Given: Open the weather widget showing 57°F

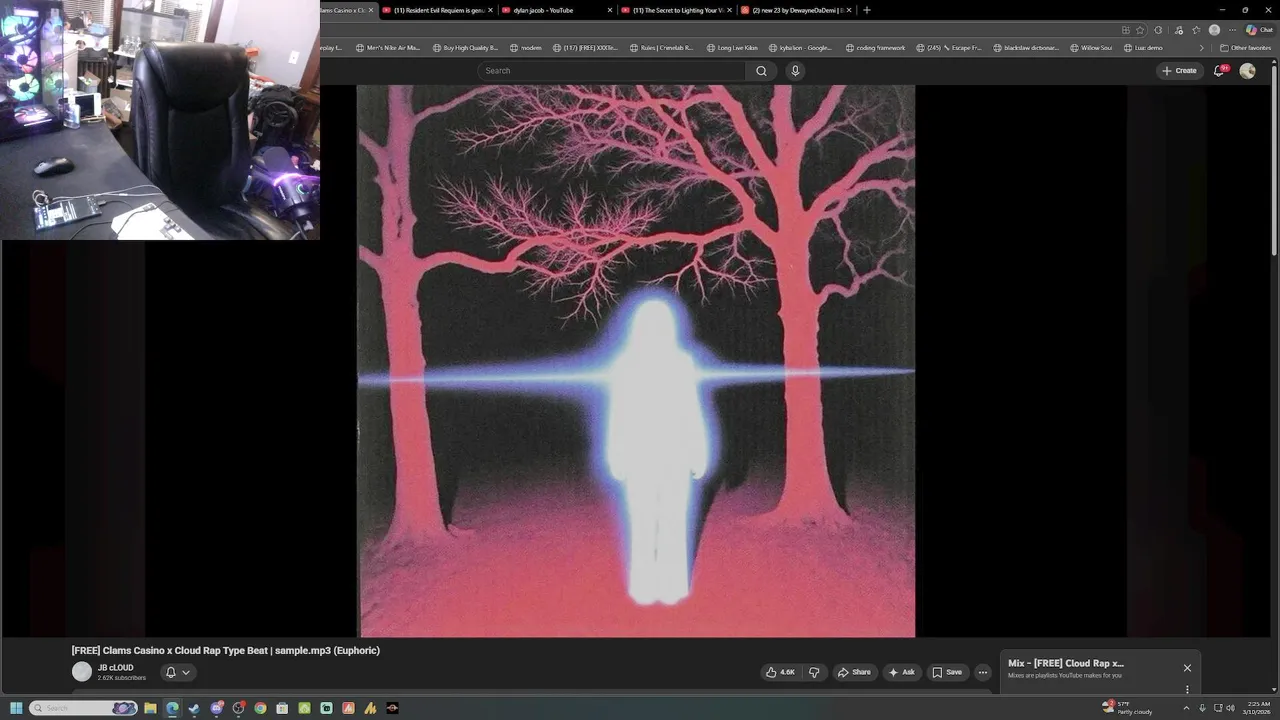Looking at the screenshot, I should (x=1127, y=708).
